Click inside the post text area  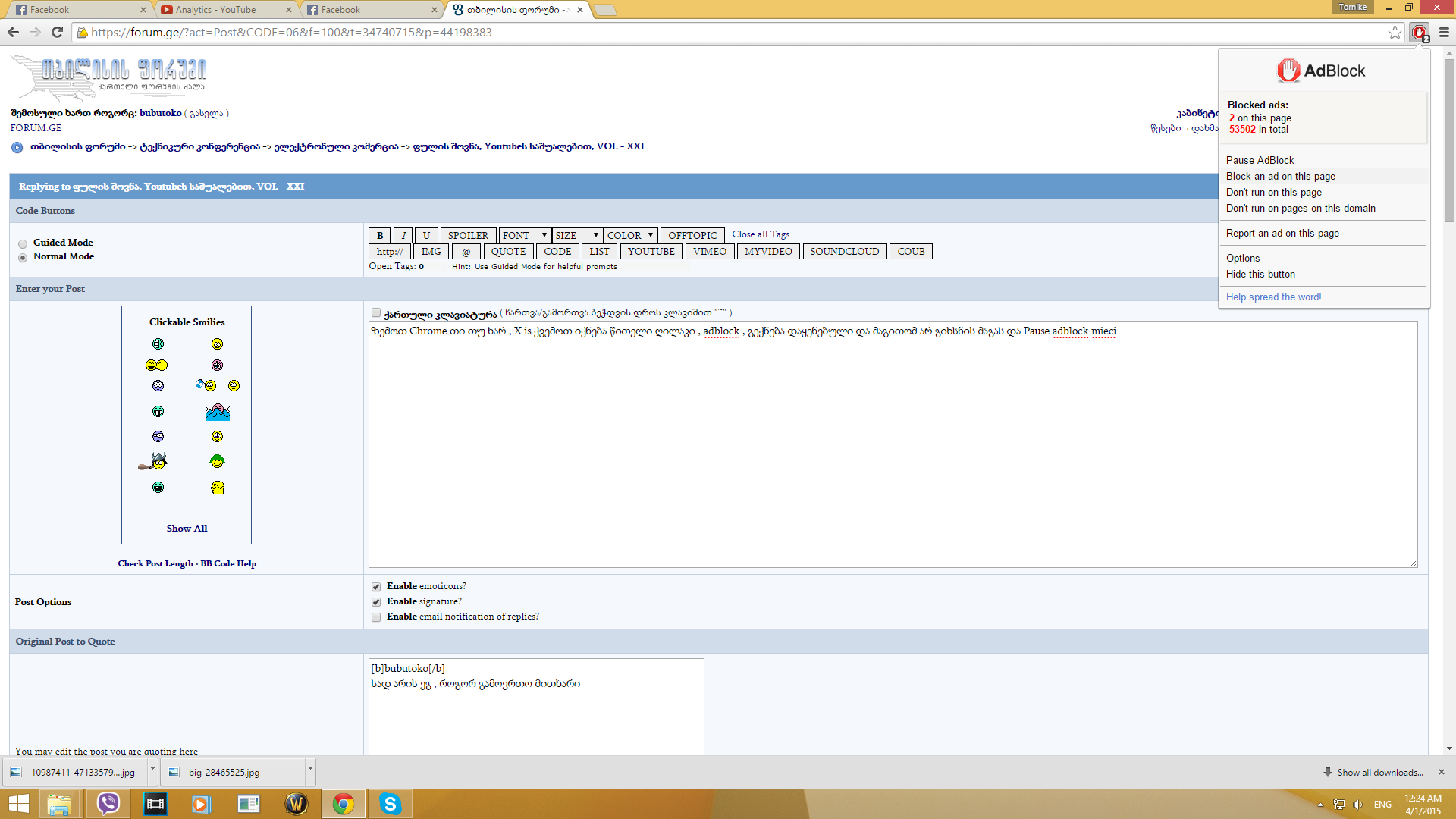click(x=892, y=455)
